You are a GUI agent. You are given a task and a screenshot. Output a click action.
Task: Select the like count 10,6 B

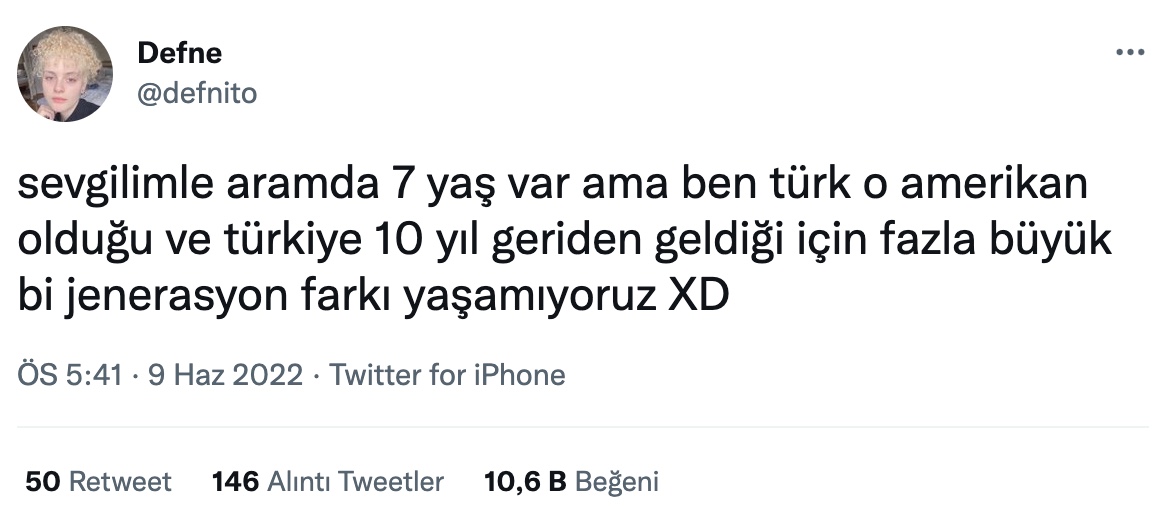525,482
